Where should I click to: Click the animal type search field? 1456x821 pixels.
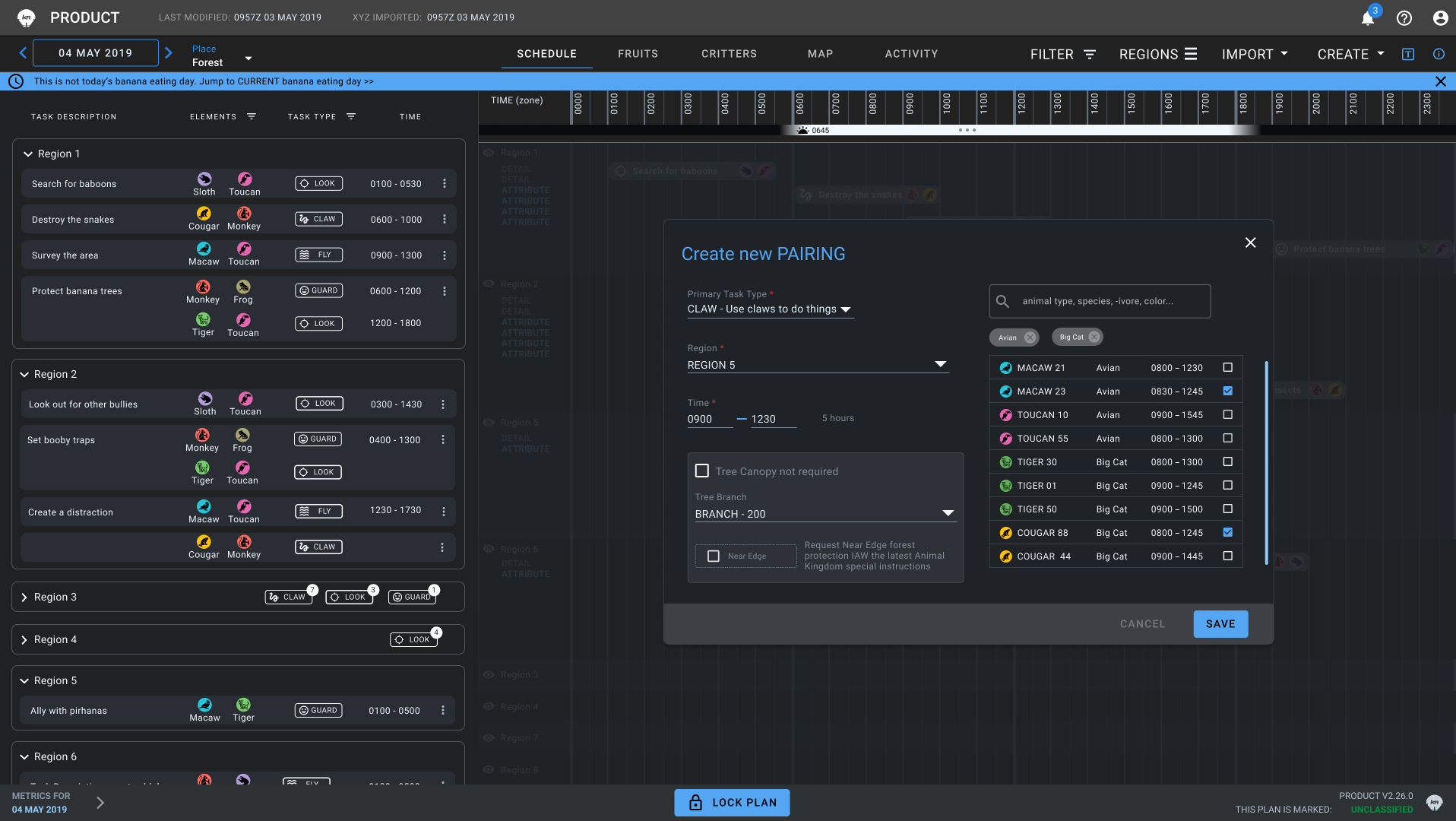click(x=1099, y=301)
